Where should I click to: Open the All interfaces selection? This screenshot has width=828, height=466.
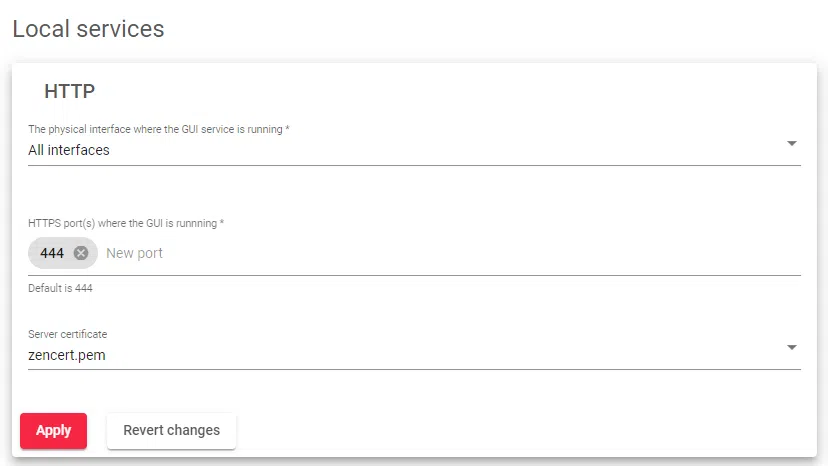click(x=69, y=150)
